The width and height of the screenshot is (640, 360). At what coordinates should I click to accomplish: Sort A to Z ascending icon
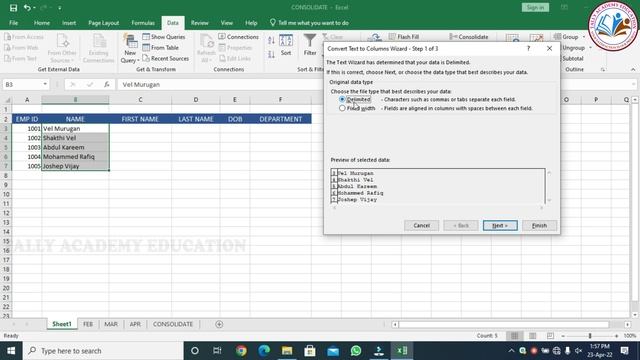(271, 40)
